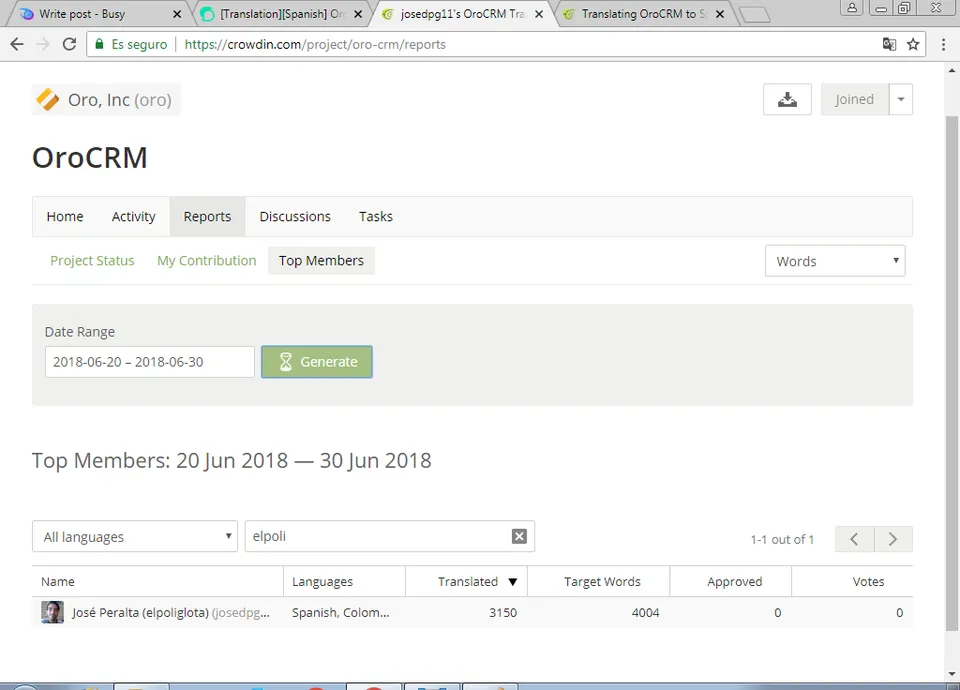The width and height of the screenshot is (960, 690).
Task: Click José Peralta (elpoliglota) name
Action: click(x=140, y=612)
